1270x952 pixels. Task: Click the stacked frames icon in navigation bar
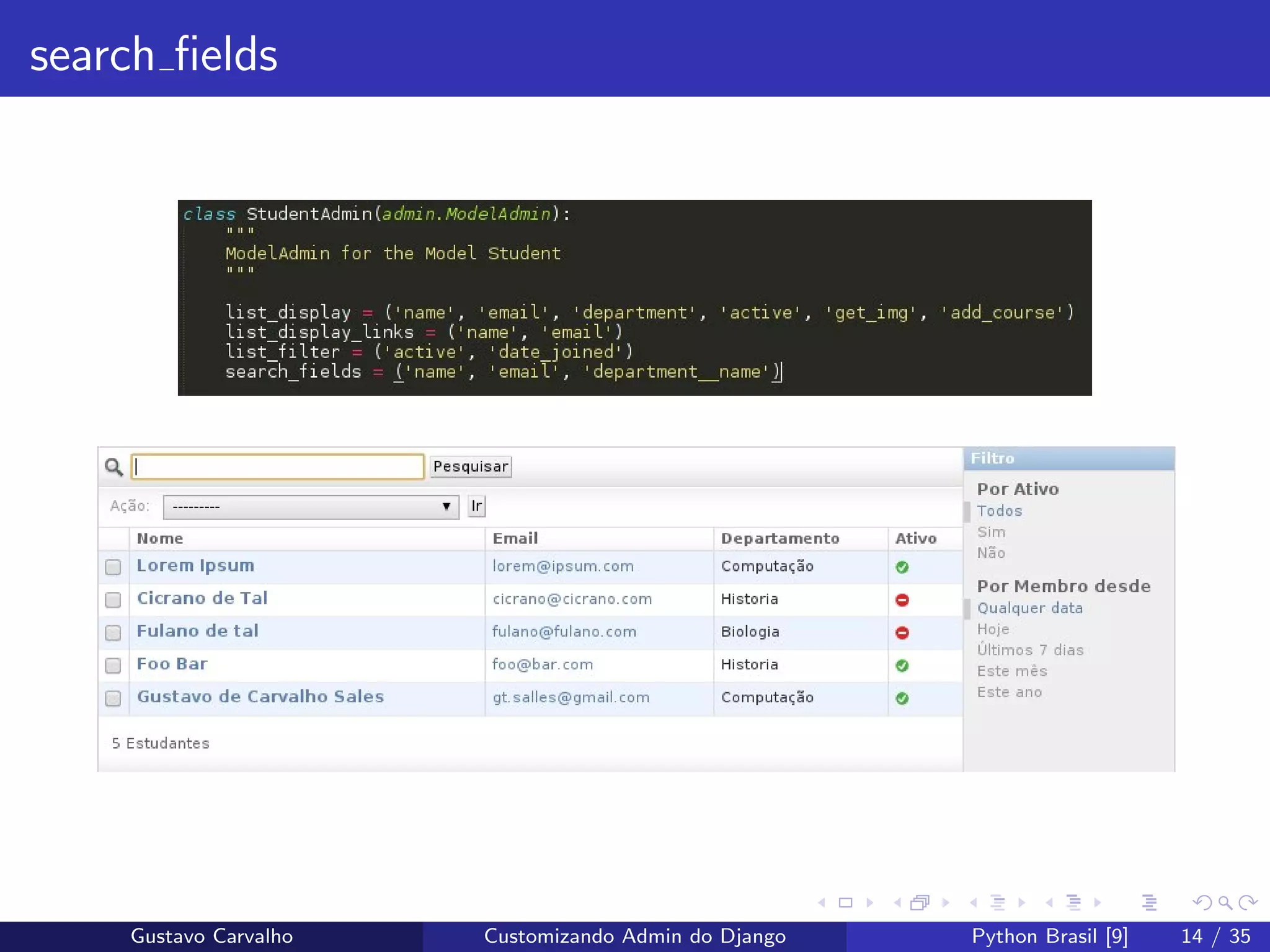920,903
